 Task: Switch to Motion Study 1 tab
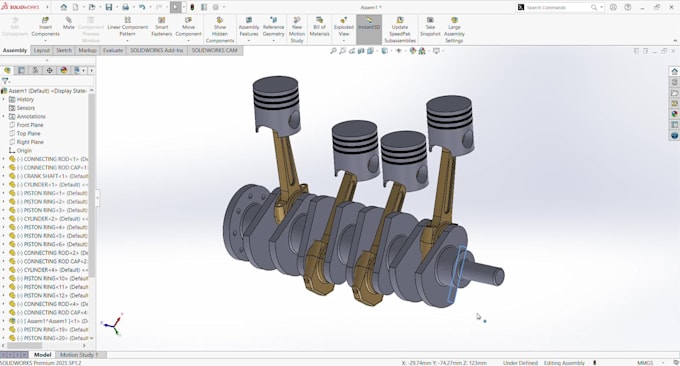pos(79,355)
